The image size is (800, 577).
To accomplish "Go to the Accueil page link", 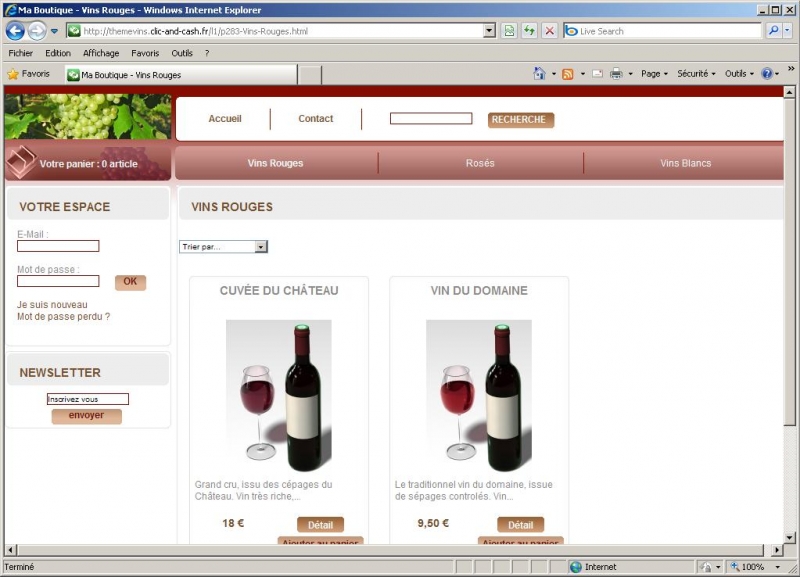I will (x=224, y=118).
